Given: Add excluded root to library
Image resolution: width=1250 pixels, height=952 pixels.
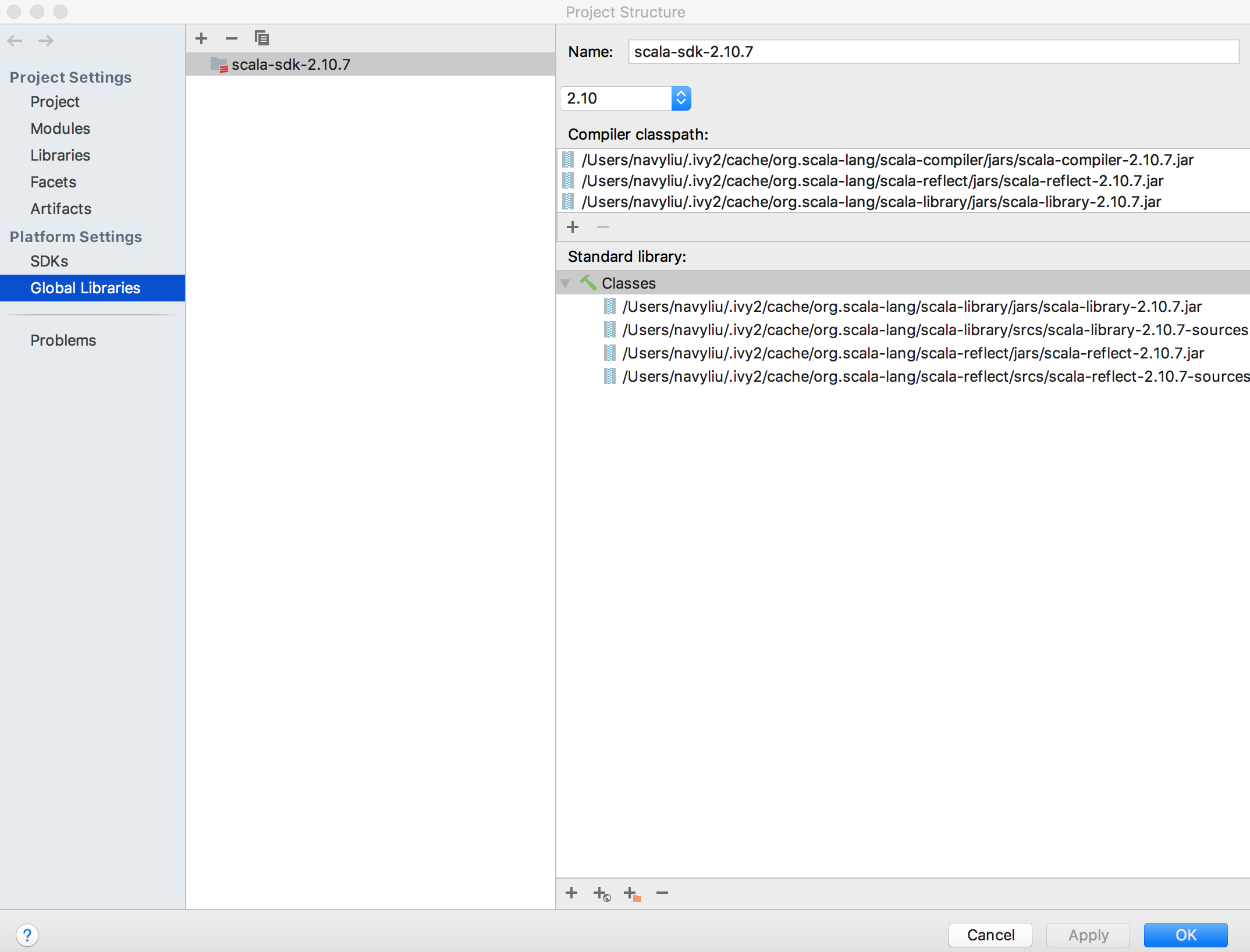Looking at the screenshot, I should pyautogui.click(x=632, y=893).
